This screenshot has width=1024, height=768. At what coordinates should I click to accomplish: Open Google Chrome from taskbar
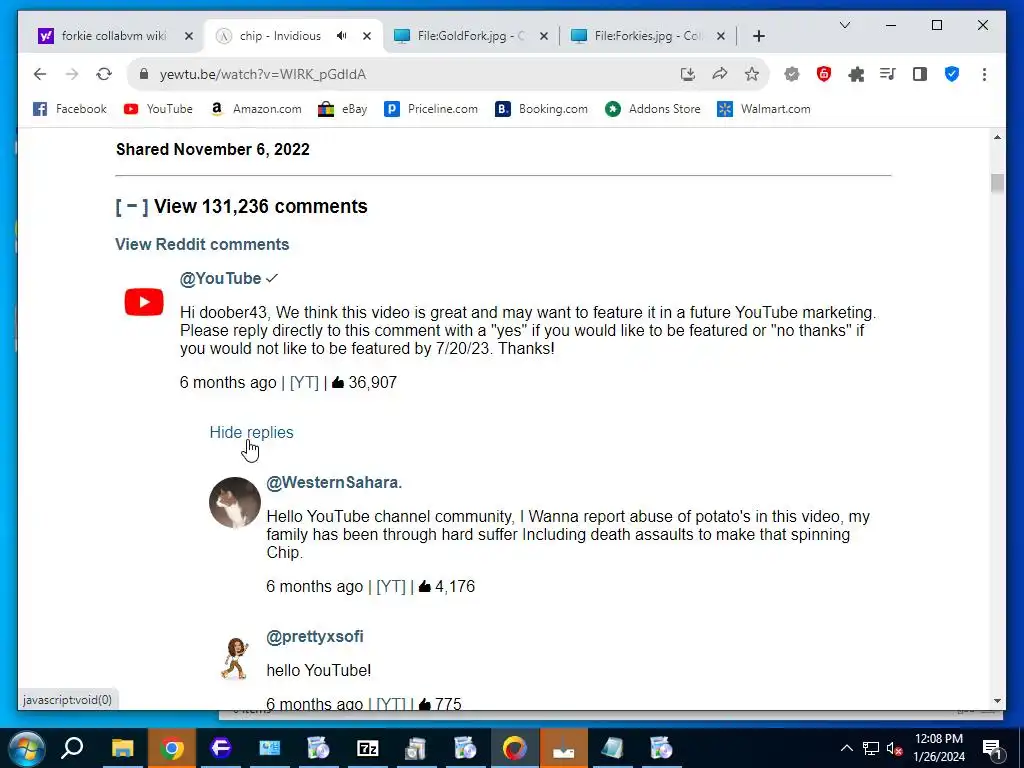[x=172, y=748]
